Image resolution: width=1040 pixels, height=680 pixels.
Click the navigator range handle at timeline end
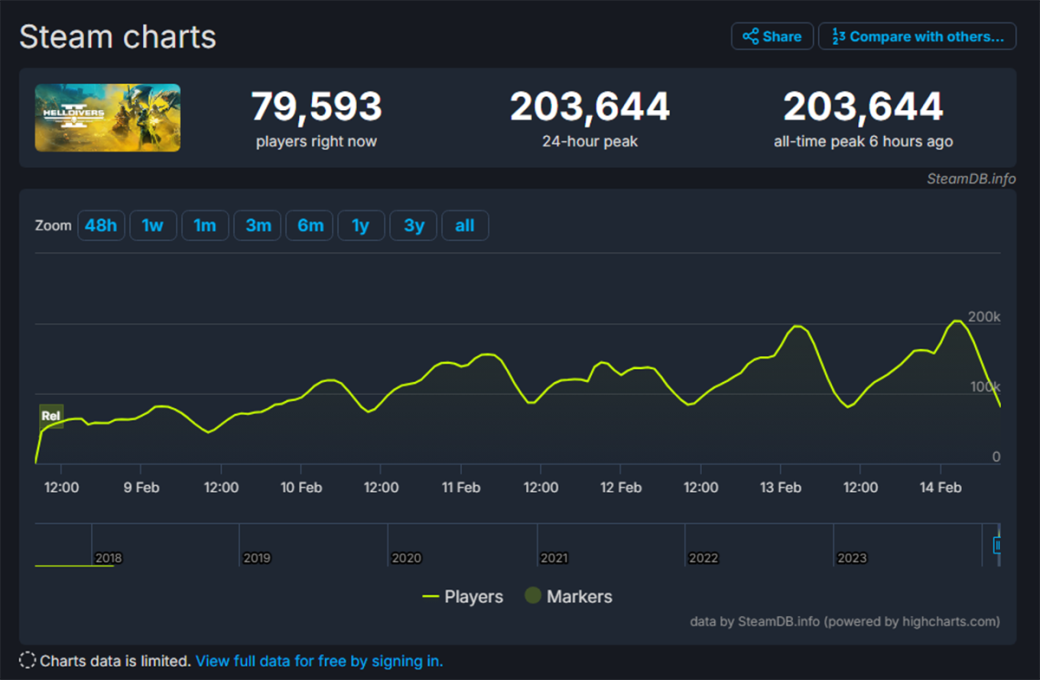tap(998, 545)
